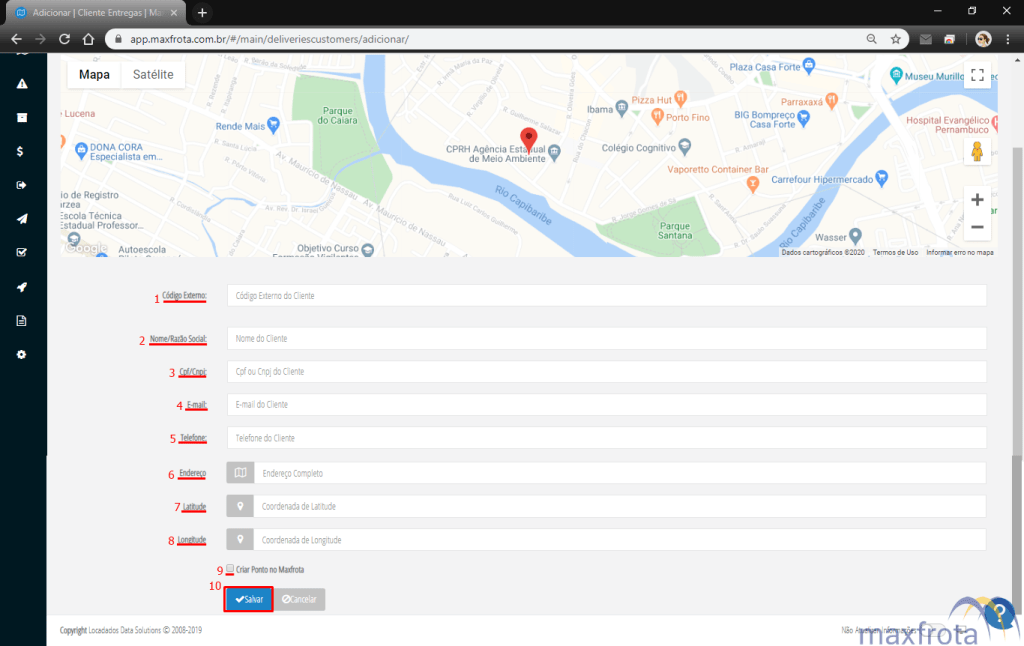Click the Endereço Completo address field

[x=619, y=473]
